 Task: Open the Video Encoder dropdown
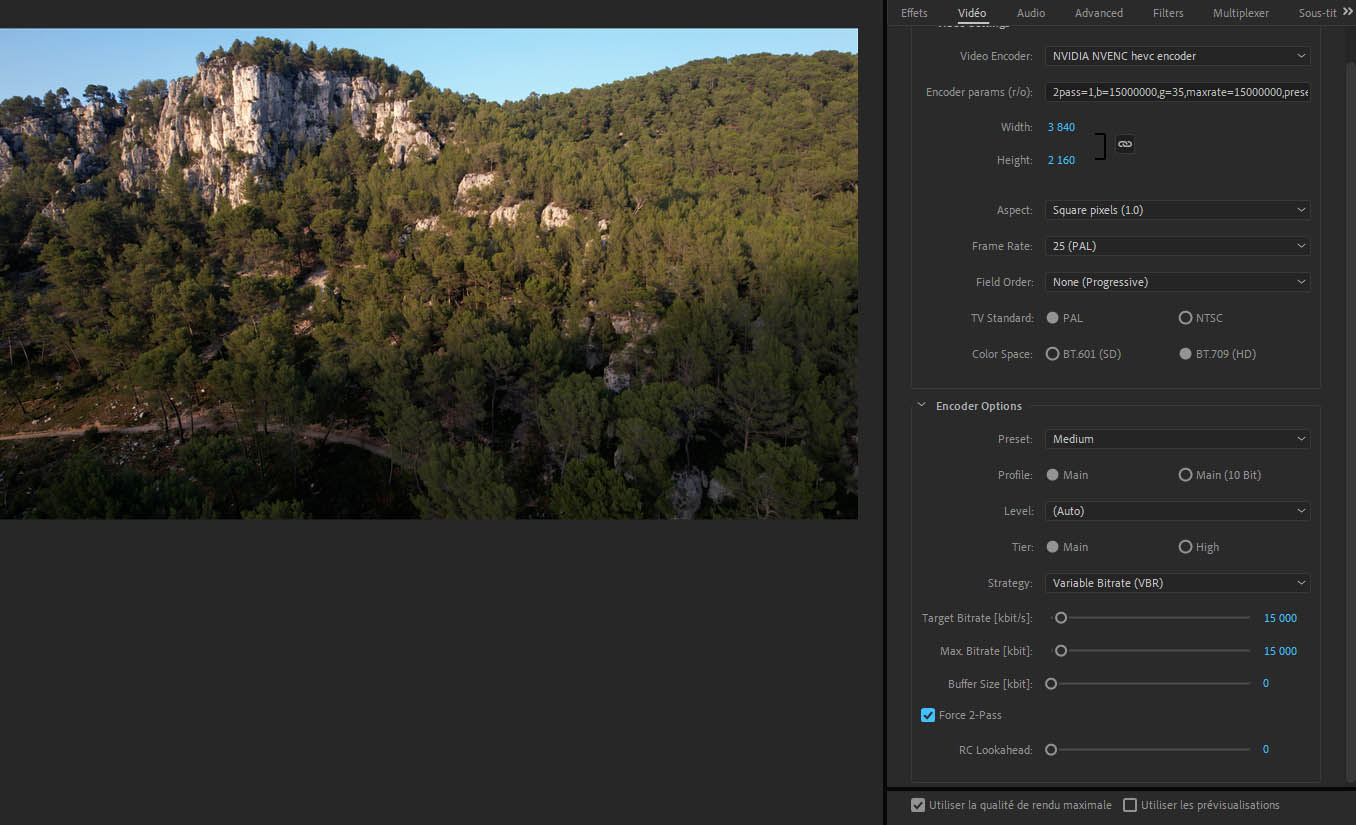pos(1178,56)
